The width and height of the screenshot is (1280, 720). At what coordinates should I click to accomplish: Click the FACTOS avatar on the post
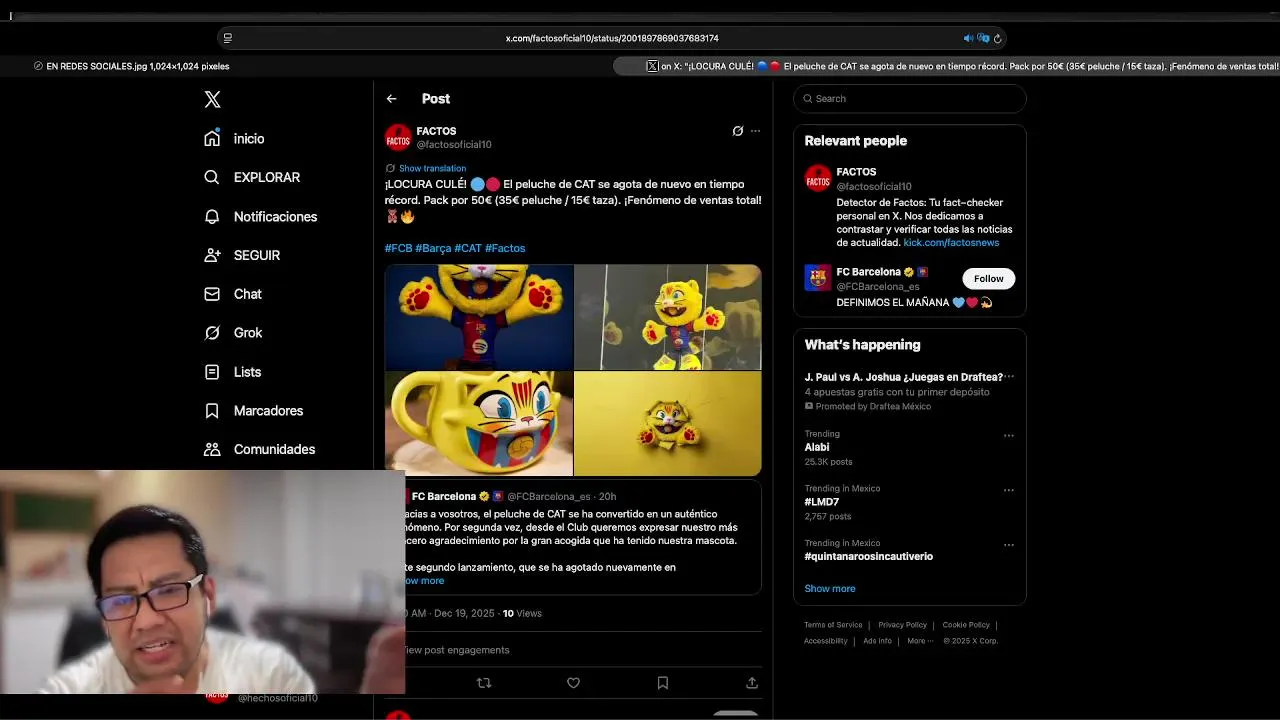click(398, 138)
